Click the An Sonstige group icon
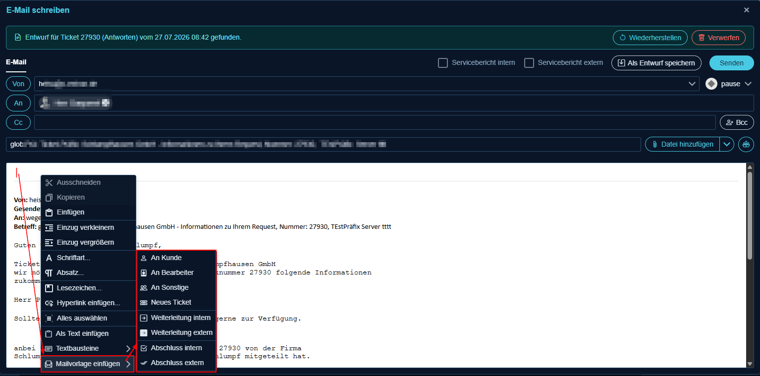The width and height of the screenshot is (760, 376). pos(143,288)
